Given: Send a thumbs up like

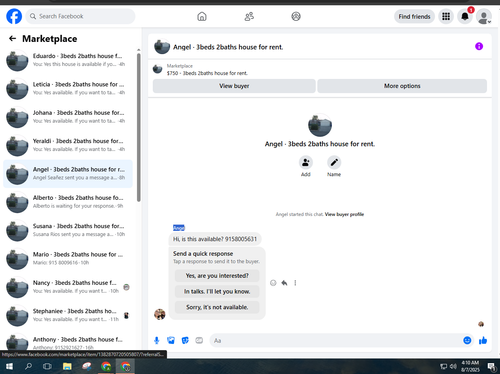Looking at the screenshot, I should pyautogui.click(x=483, y=340).
